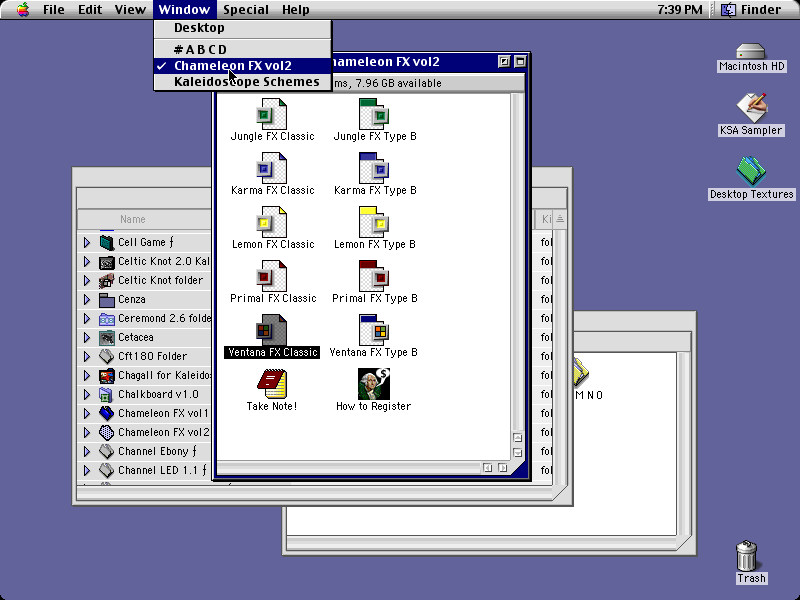Expand the Cell Game ƒ folder triangle

pyautogui.click(x=87, y=242)
